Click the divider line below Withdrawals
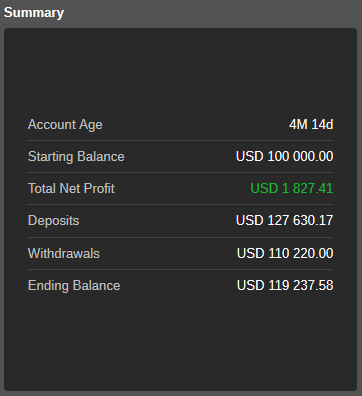This screenshot has height=396, width=362. 180,269
